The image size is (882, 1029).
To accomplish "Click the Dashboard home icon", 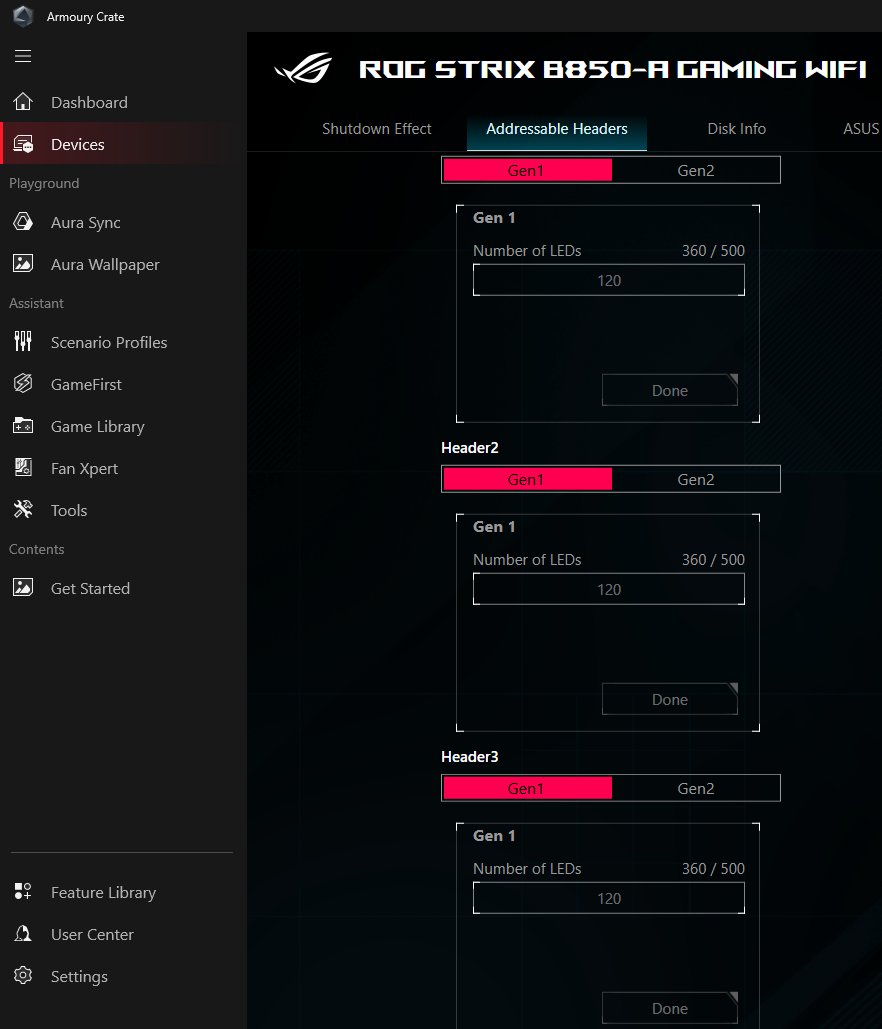I will (23, 102).
